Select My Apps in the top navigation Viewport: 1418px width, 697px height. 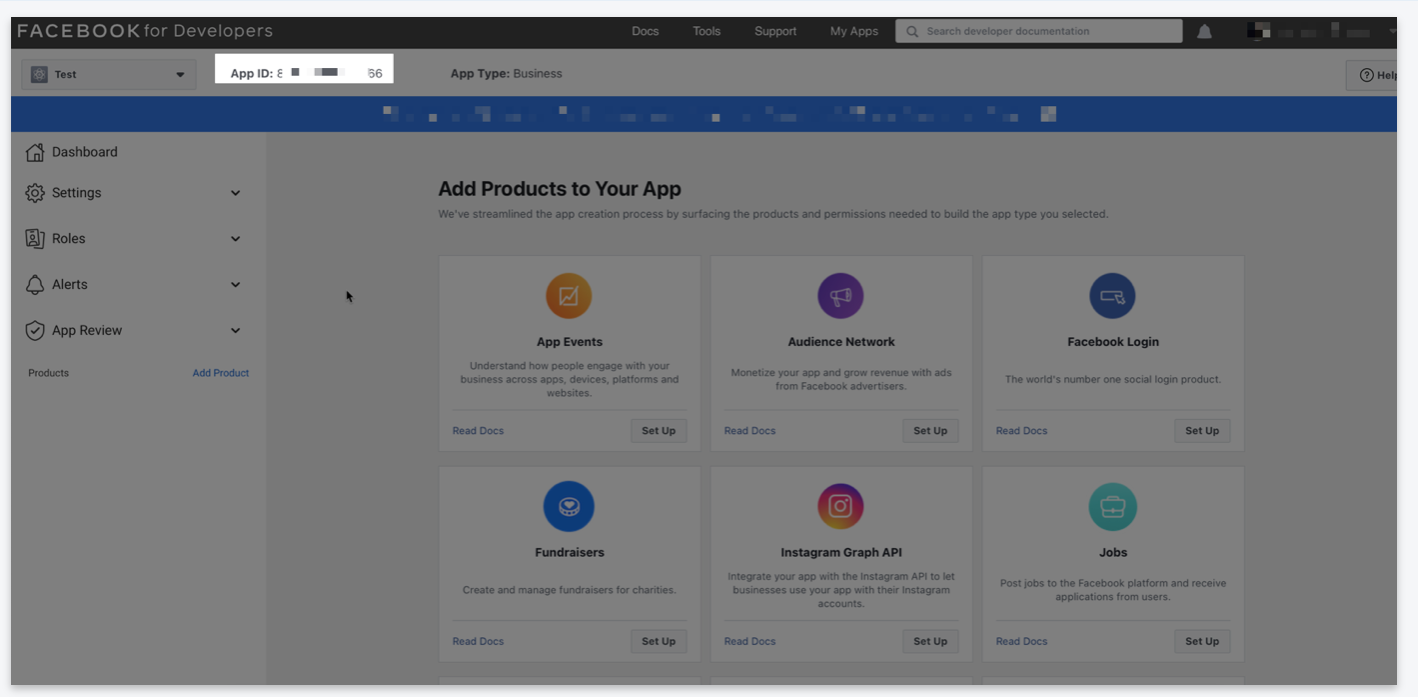tap(853, 31)
